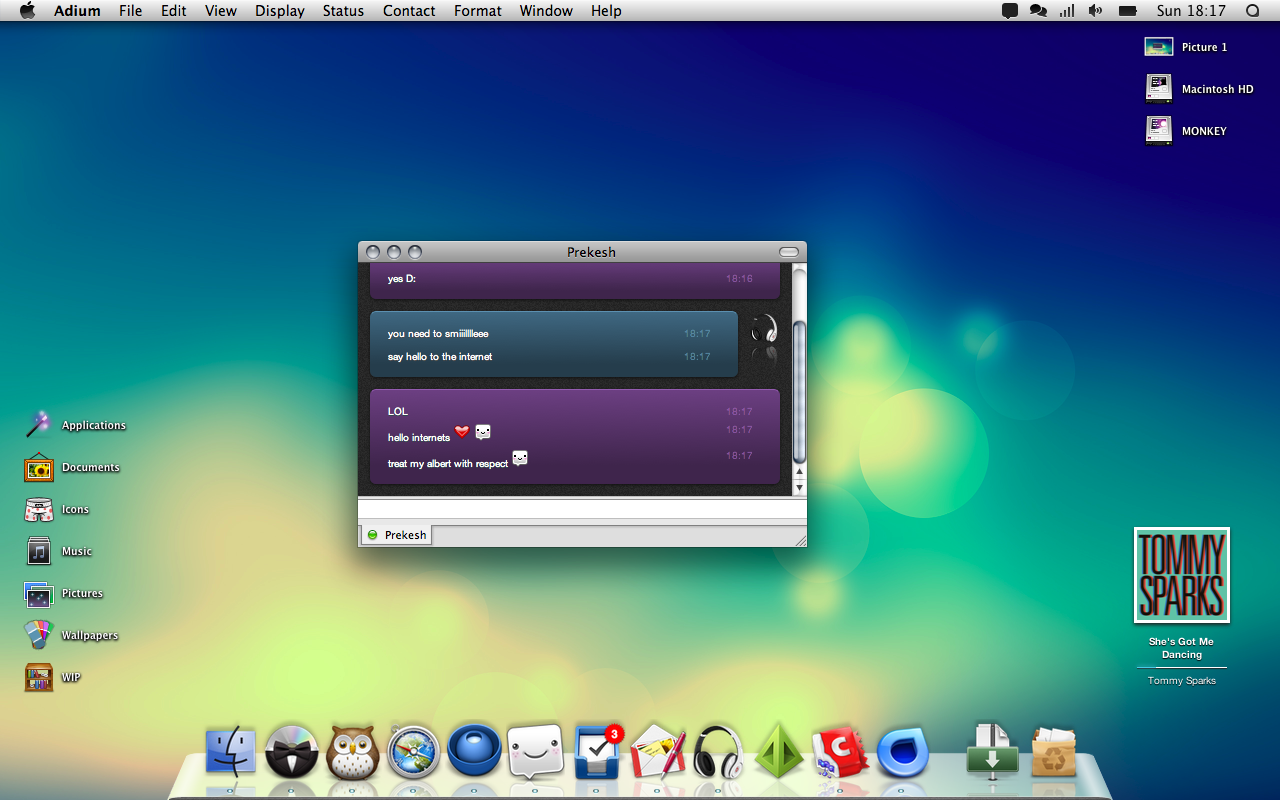Click the scroll down arrow in chat
The image size is (1280, 800).
(799, 487)
